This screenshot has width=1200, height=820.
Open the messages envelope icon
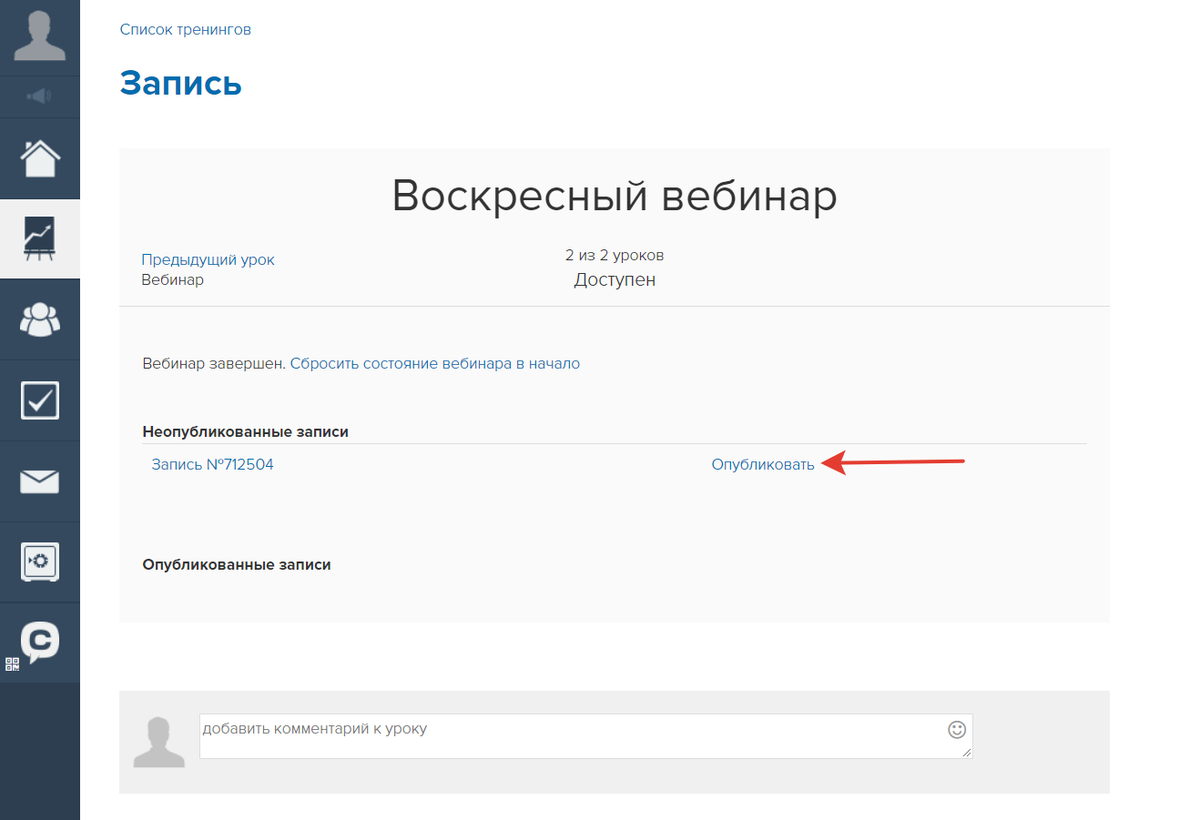click(40, 482)
